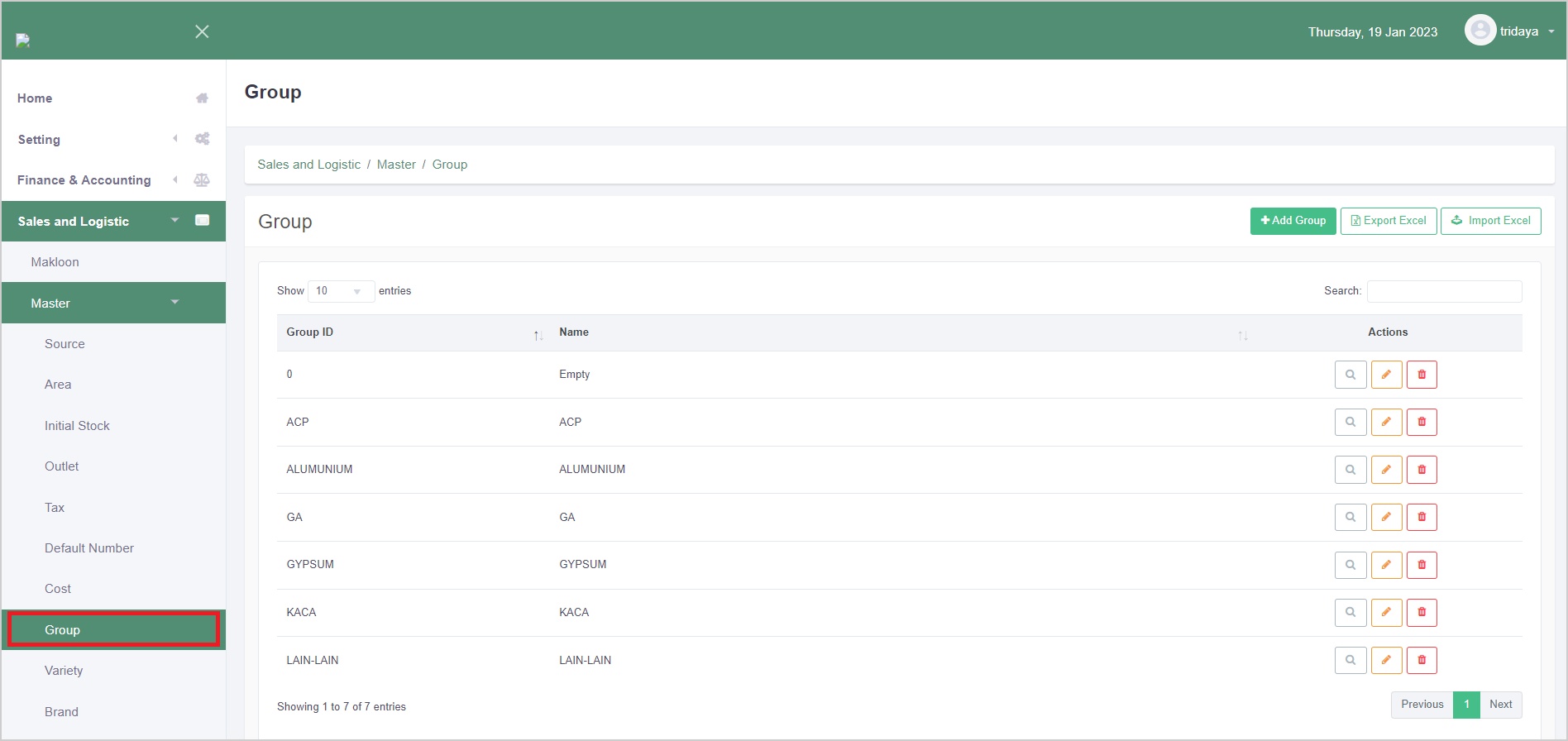Click the Export Excel button
This screenshot has height=741, width=1568.
1388,221
